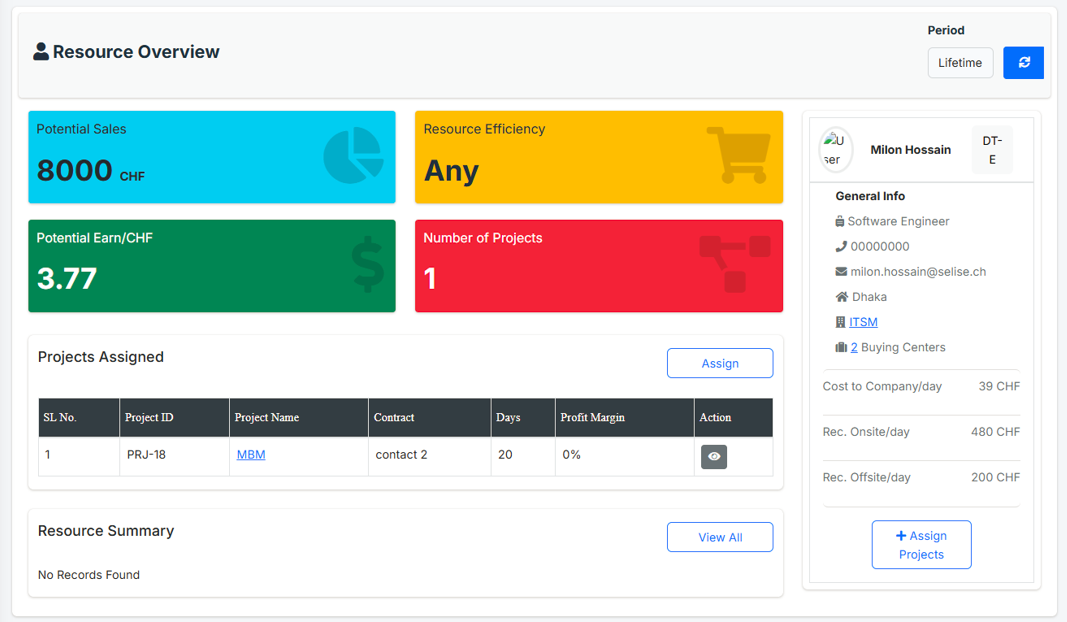Click the eye icon for PRJ-18 row
Screen dimensions: 1067x622
[x=714, y=456]
